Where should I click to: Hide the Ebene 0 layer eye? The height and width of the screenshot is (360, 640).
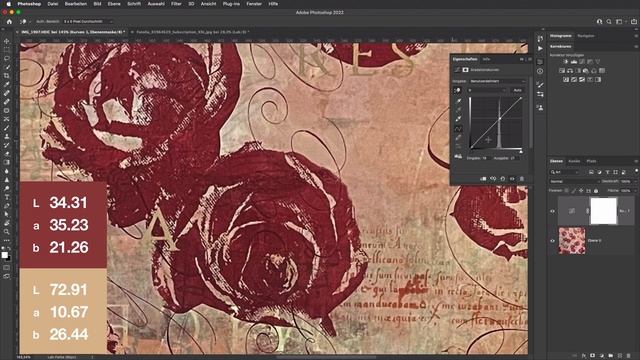click(553, 241)
